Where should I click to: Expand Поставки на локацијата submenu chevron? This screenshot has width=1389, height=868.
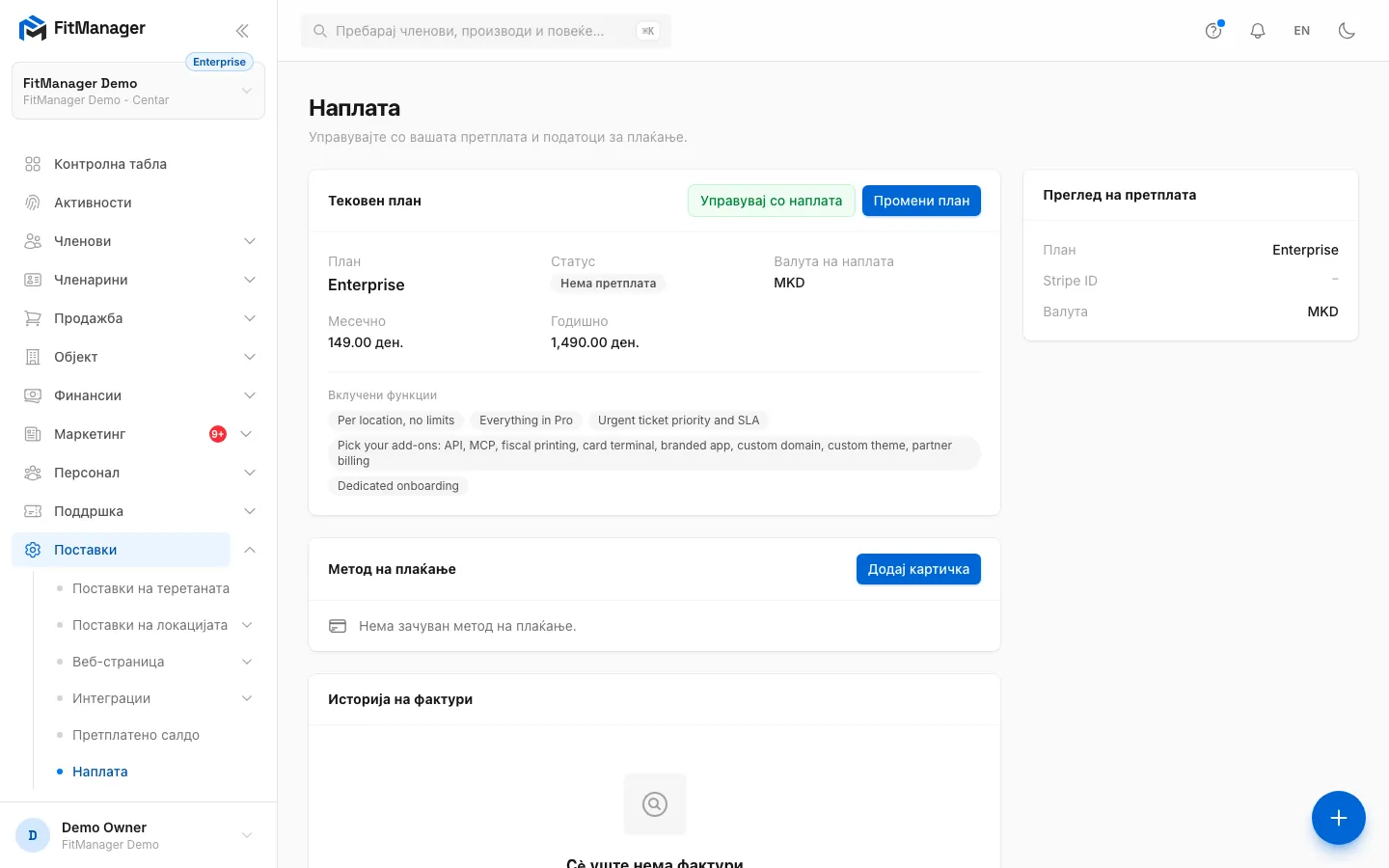click(247, 625)
